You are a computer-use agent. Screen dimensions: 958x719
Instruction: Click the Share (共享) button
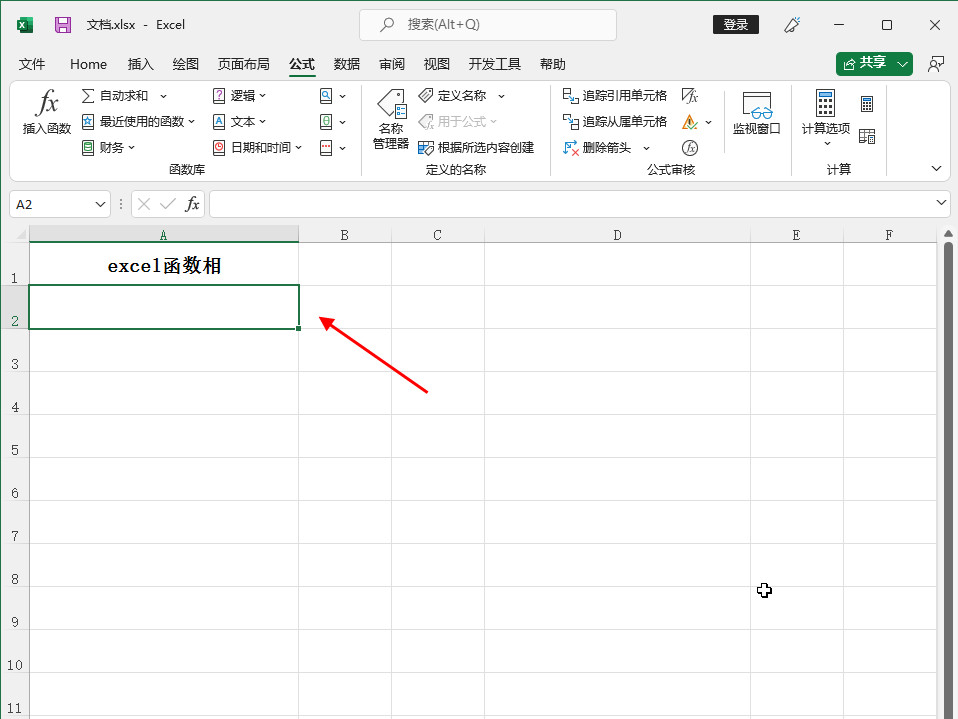[867, 64]
